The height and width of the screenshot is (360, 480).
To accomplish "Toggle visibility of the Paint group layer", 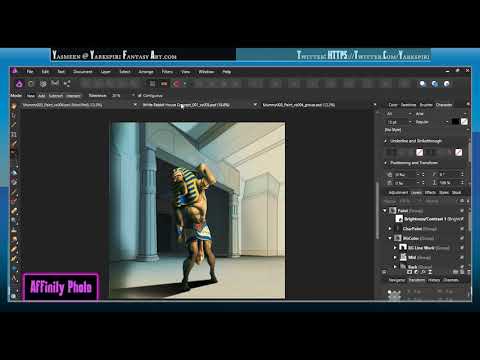I will coord(462,211).
